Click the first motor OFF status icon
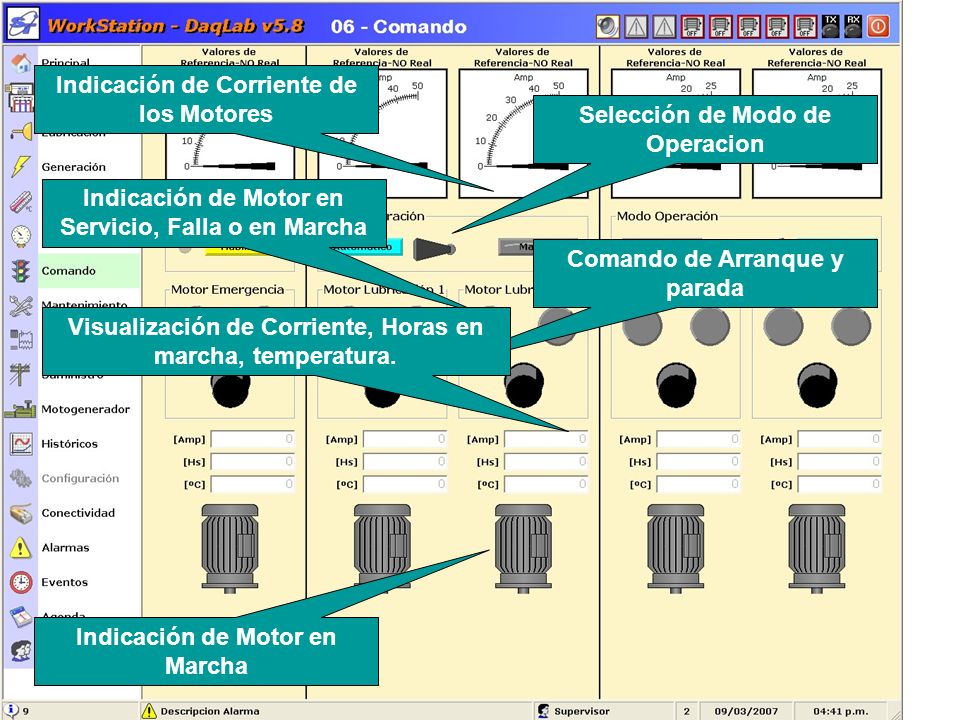This screenshot has height=720, width=960. (692, 26)
